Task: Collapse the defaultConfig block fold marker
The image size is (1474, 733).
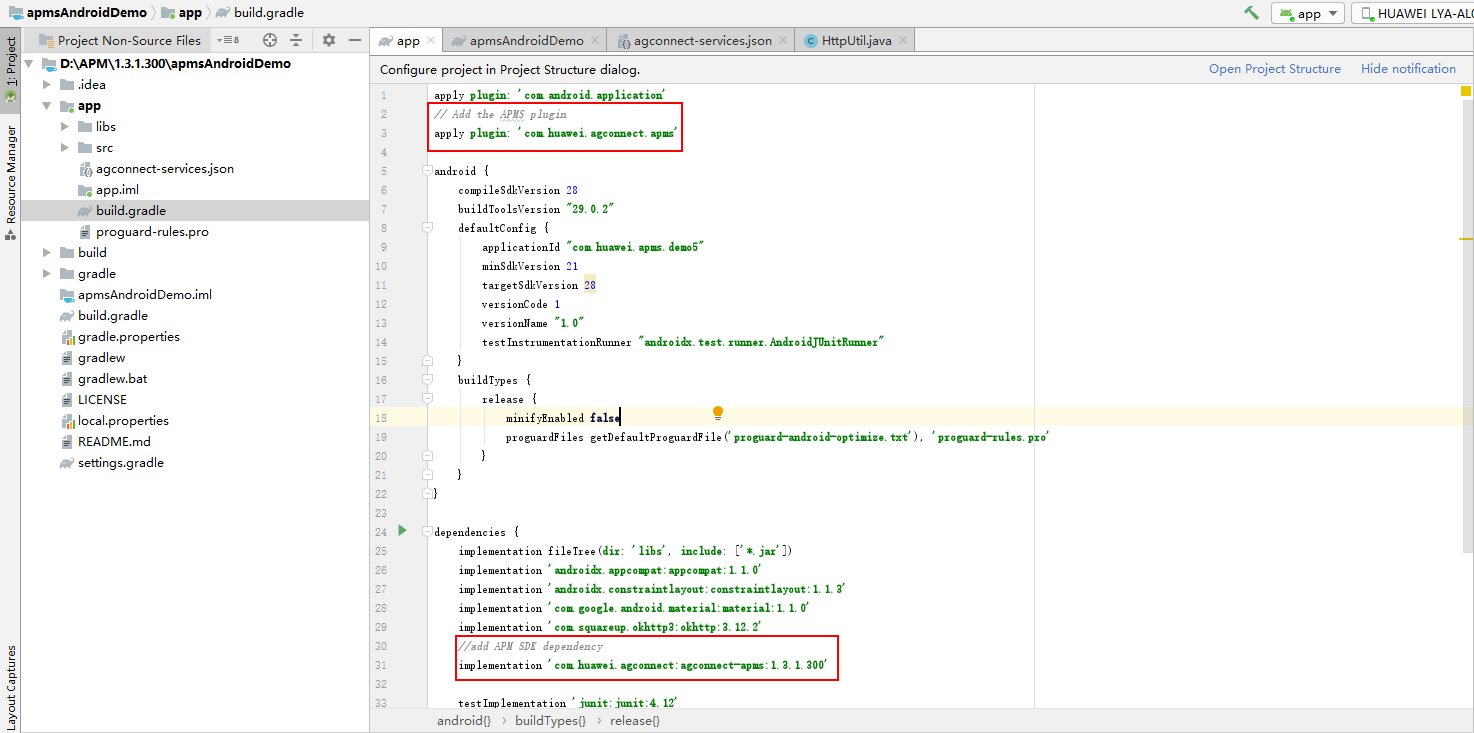Action: [427, 228]
